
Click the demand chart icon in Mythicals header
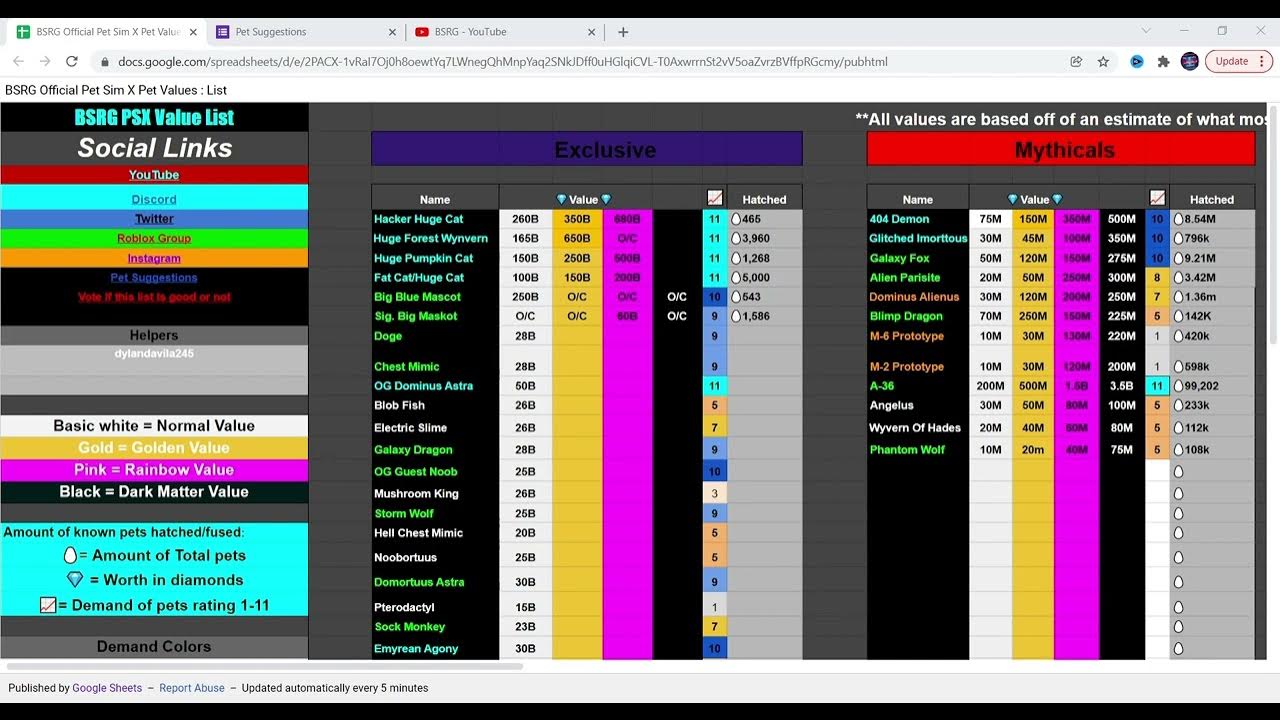click(1157, 198)
